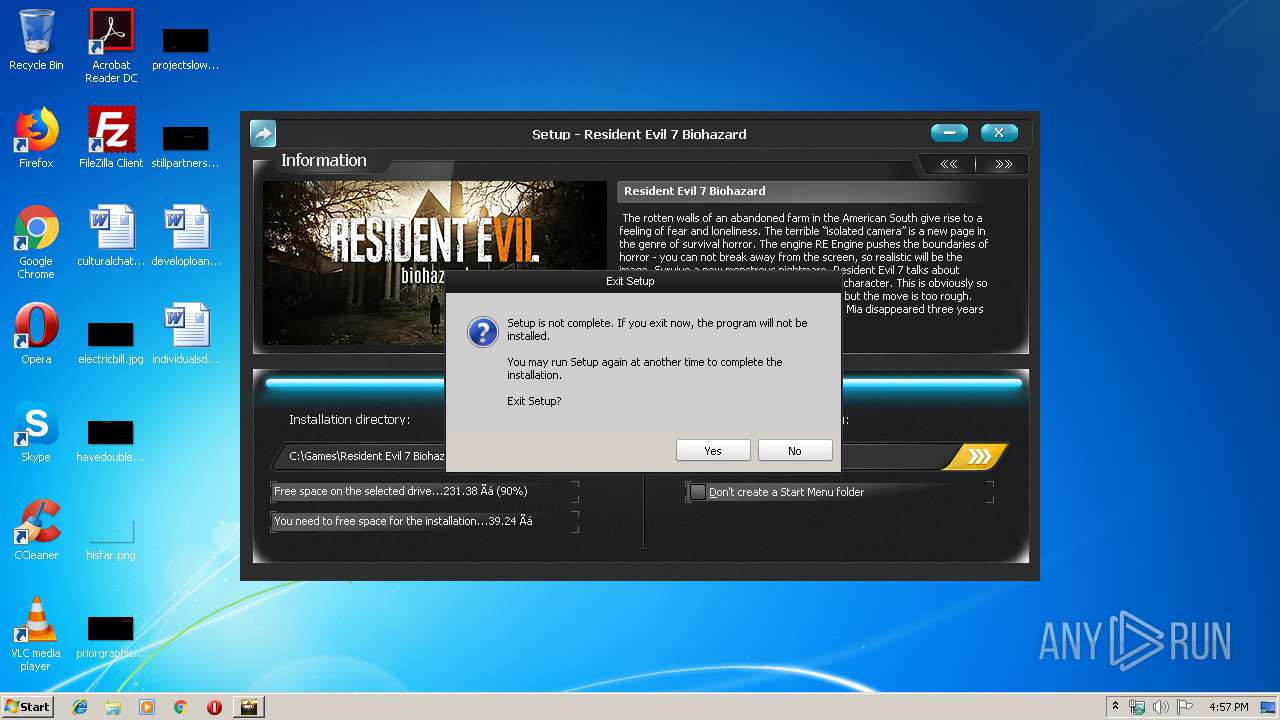1280x720 pixels.
Task: Select the individualsd Word document icon
Action: 186,334
